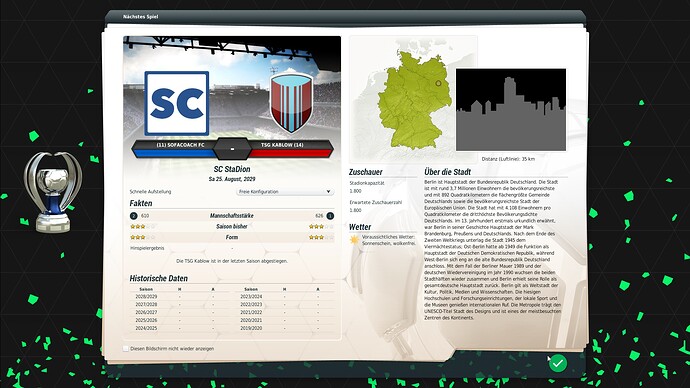The image size is (690, 388).
Task: Click the 'Nächstes Spiel' window title
Action: coord(140,17)
